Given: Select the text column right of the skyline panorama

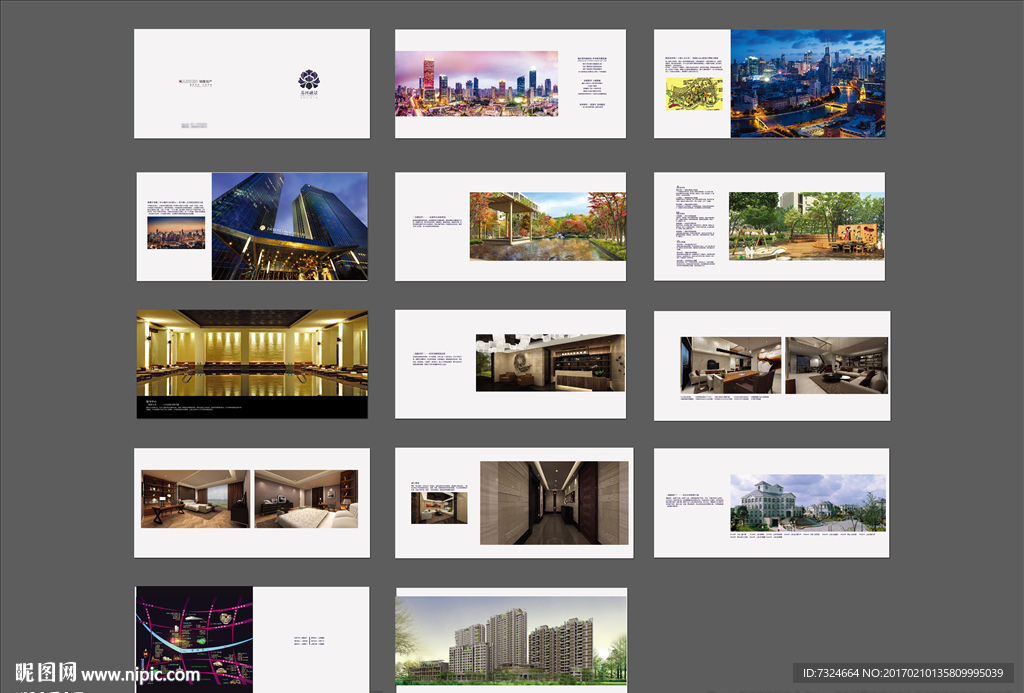Looking at the screenshot, I should [x=592, y=82].
